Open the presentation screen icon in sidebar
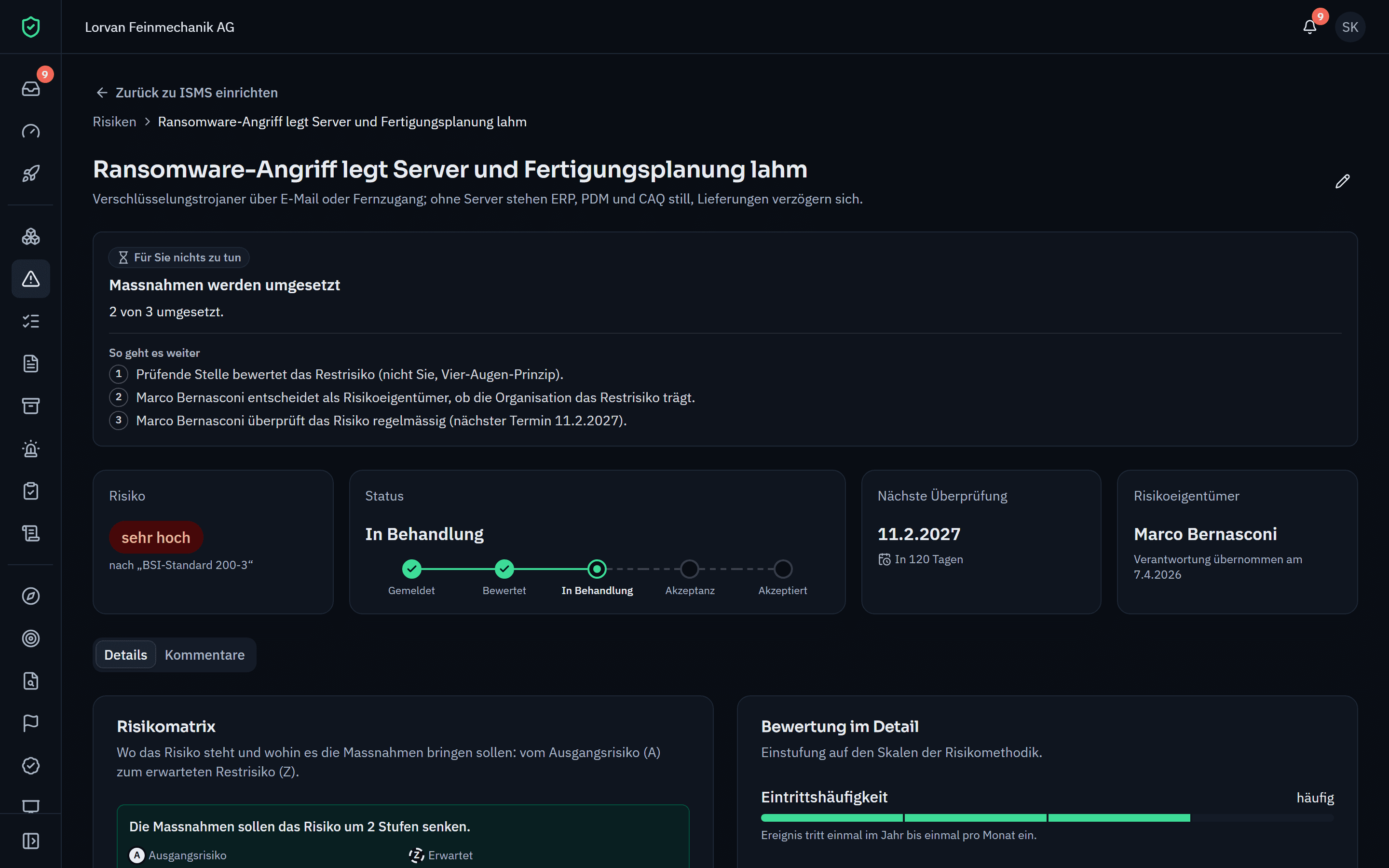1389x868 pixels. point(30,805)
